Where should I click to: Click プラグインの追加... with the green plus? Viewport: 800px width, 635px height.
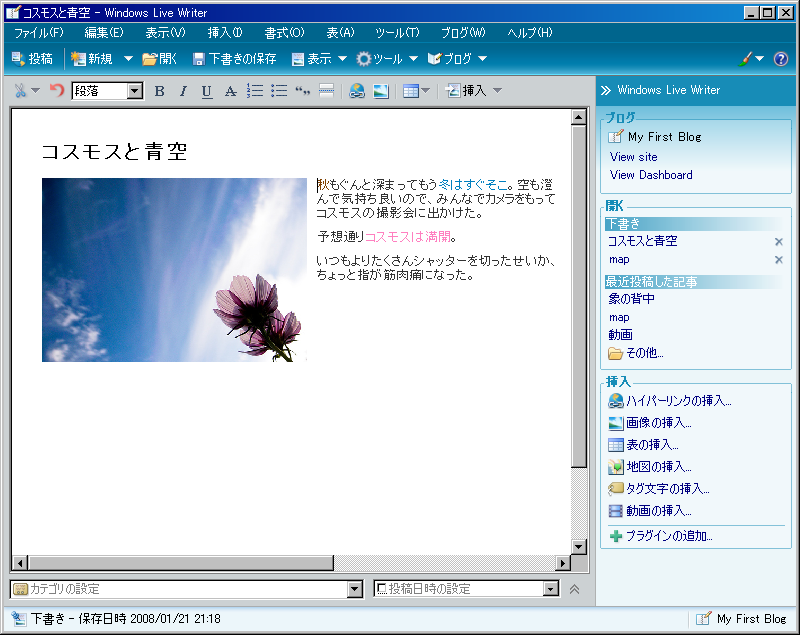[x=661, y=536]
